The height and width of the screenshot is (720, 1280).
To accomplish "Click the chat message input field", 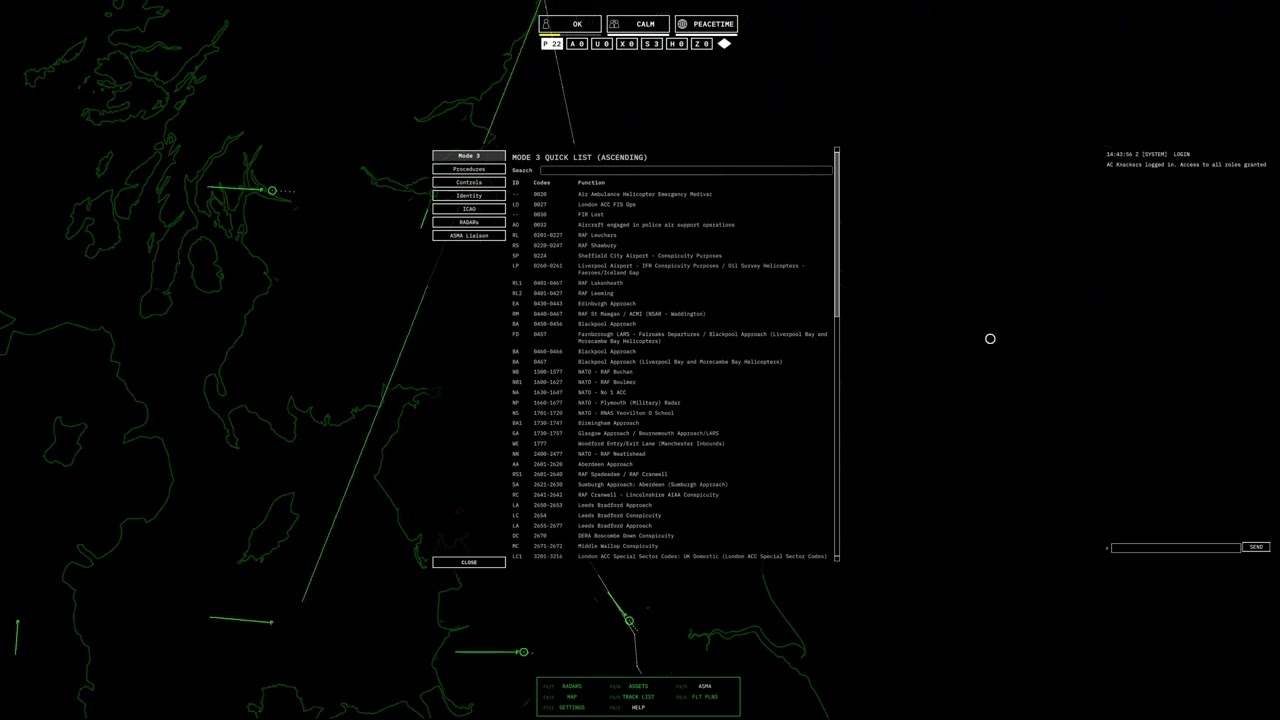I will 1176,548.
